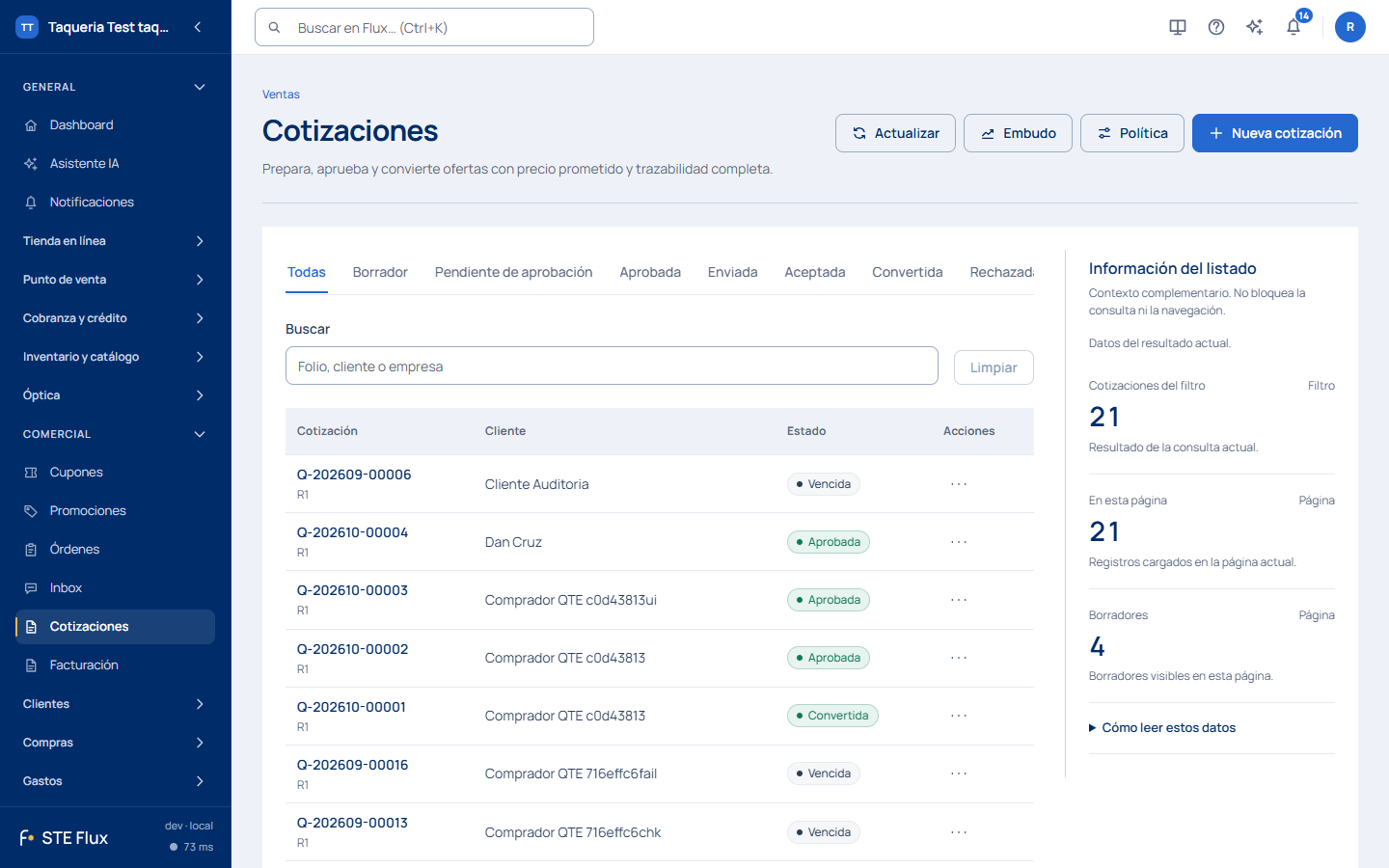Click the Limpiar button
The height and width of the screenshot is (868, 1389).
(x=994, y=367)
